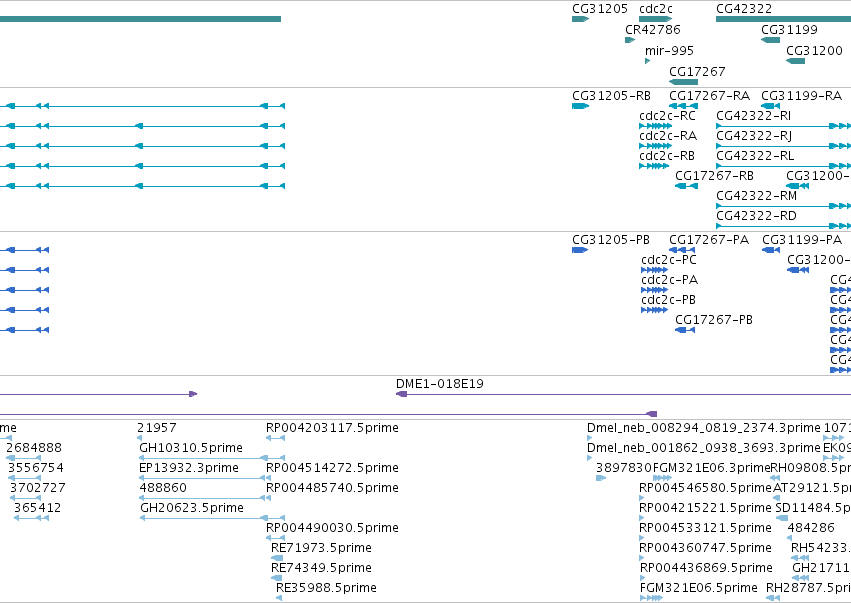This screenshot has height=603, width=851.
Task: Click the cdc2c-PB protein label
Action: click(668, 300)
